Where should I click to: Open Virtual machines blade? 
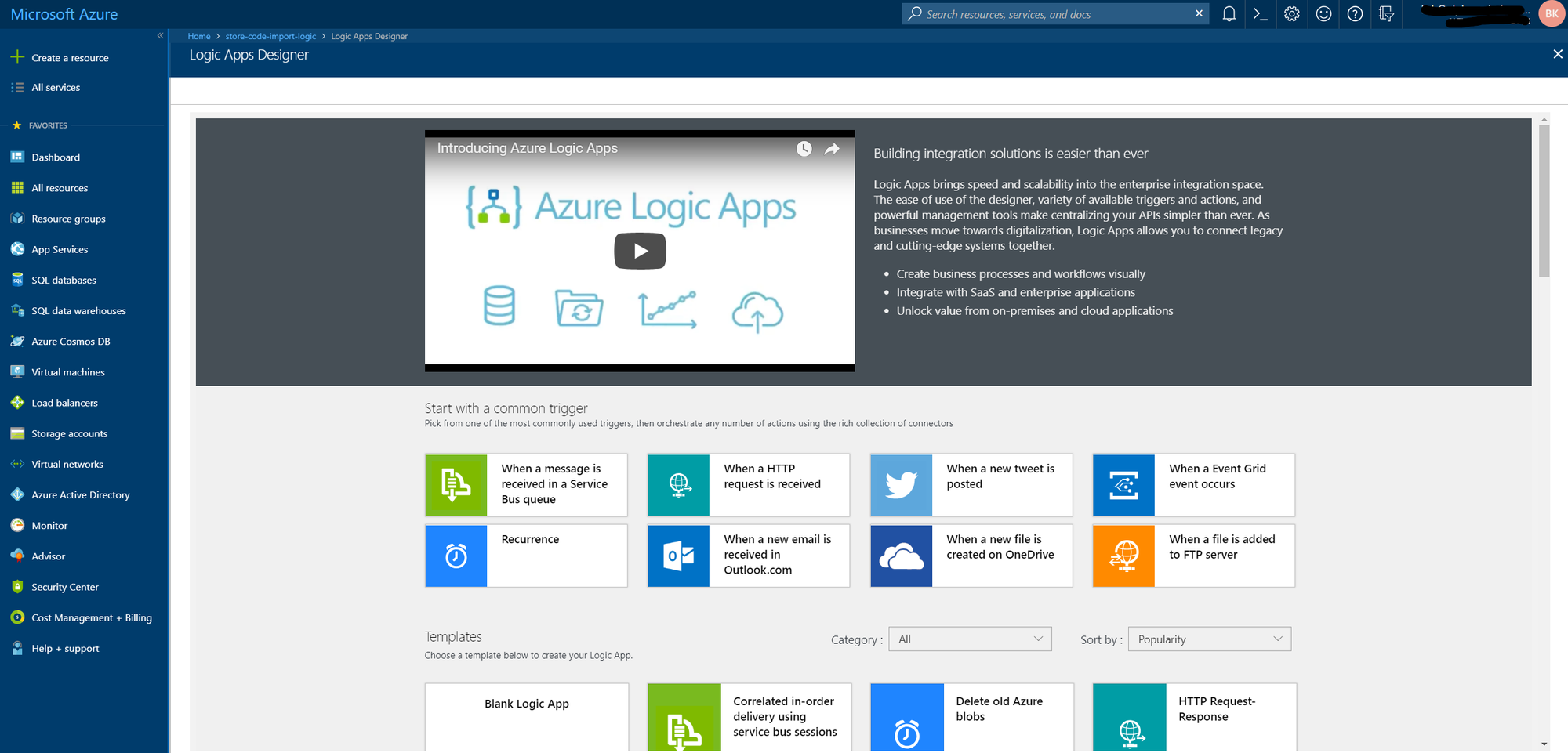click(67, 371)
